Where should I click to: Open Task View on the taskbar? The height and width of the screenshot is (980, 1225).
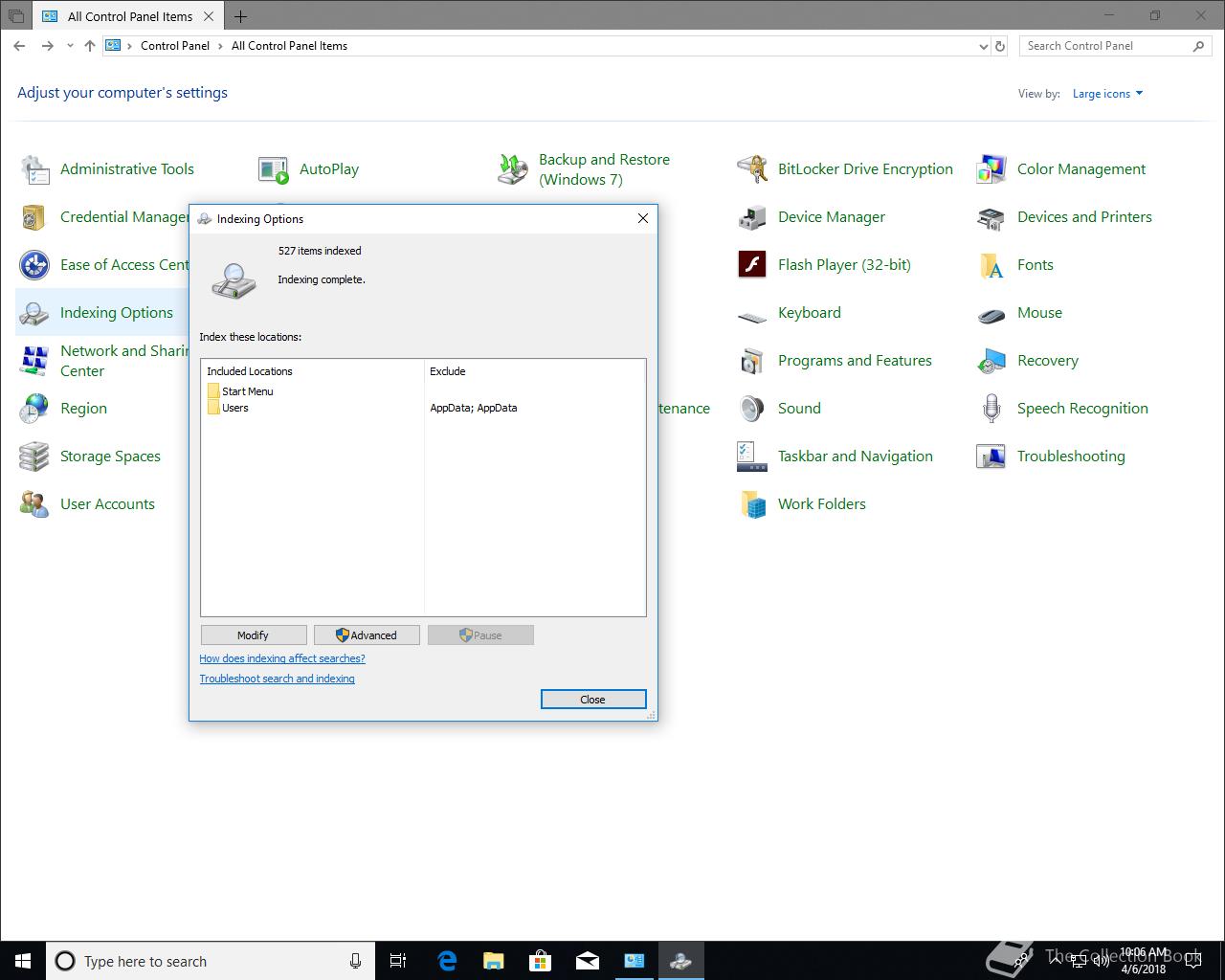[398, 961]
